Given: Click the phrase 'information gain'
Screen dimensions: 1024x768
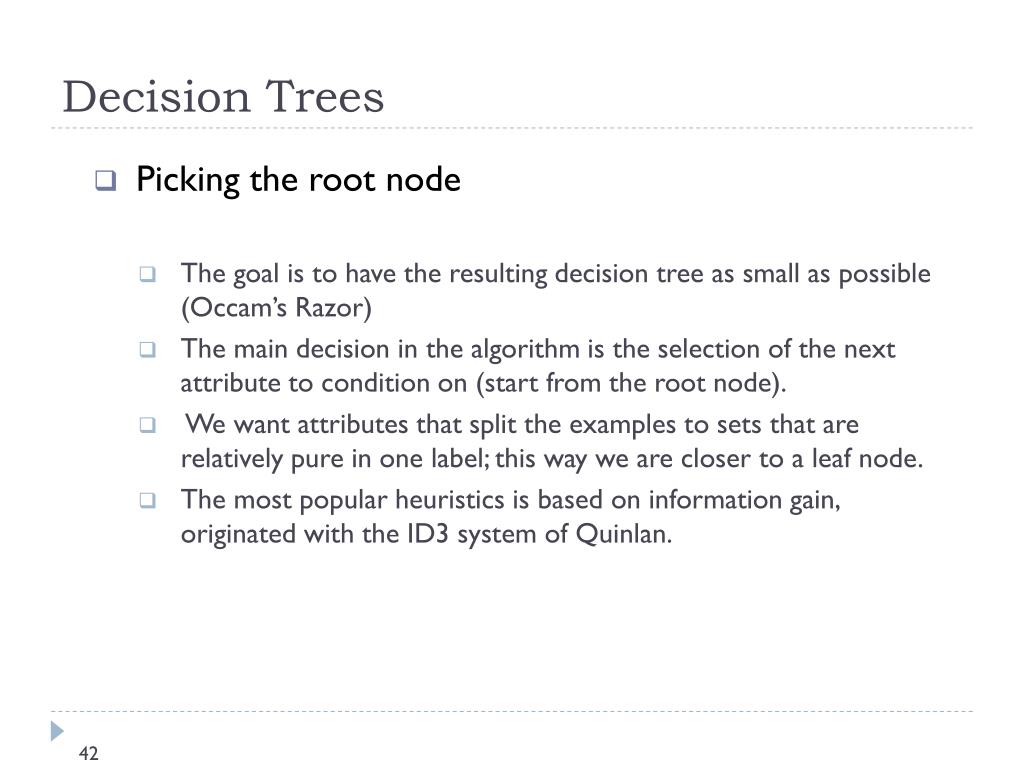Looking at the screenshot, I should pos(743,500).
